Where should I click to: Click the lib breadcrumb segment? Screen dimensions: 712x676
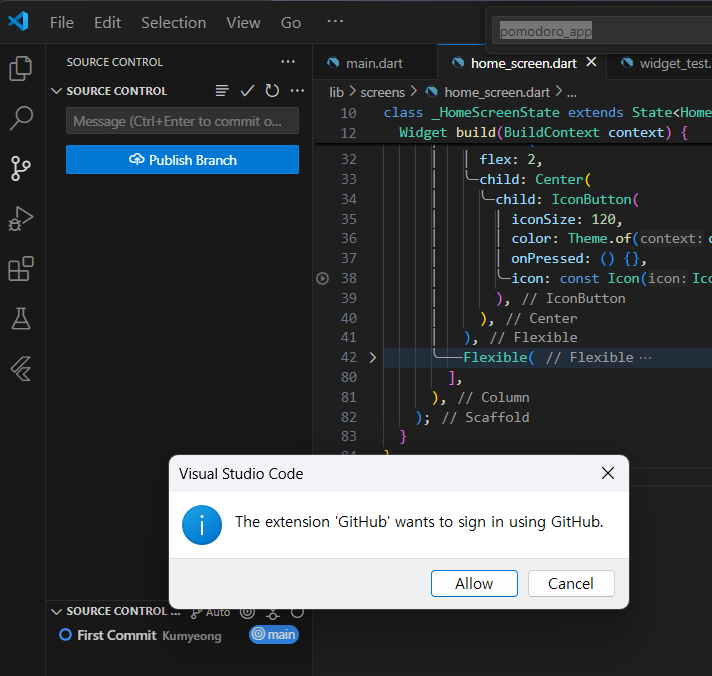tap(336, 92)
